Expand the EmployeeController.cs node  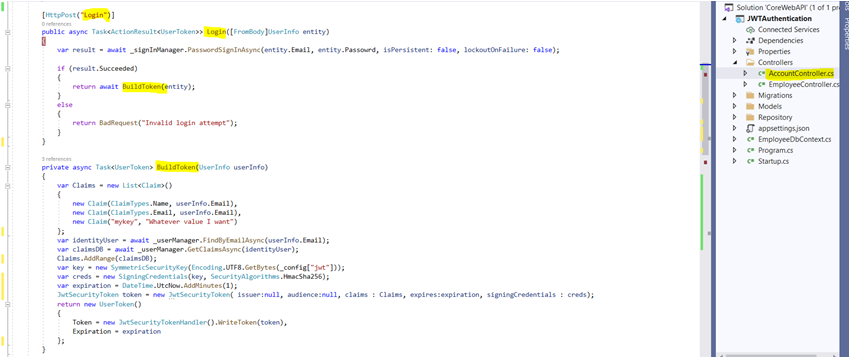tap(745, 84)
